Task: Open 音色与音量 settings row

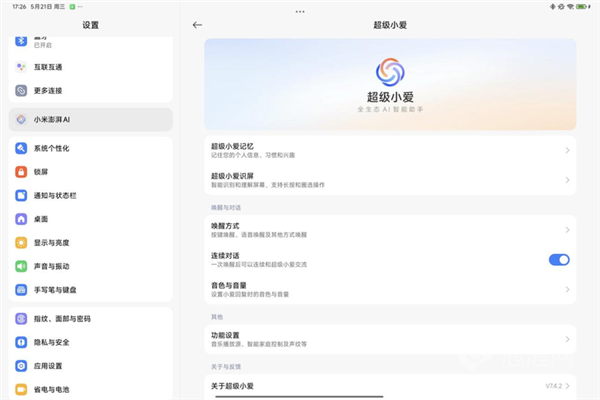Action: pos(390,289)
